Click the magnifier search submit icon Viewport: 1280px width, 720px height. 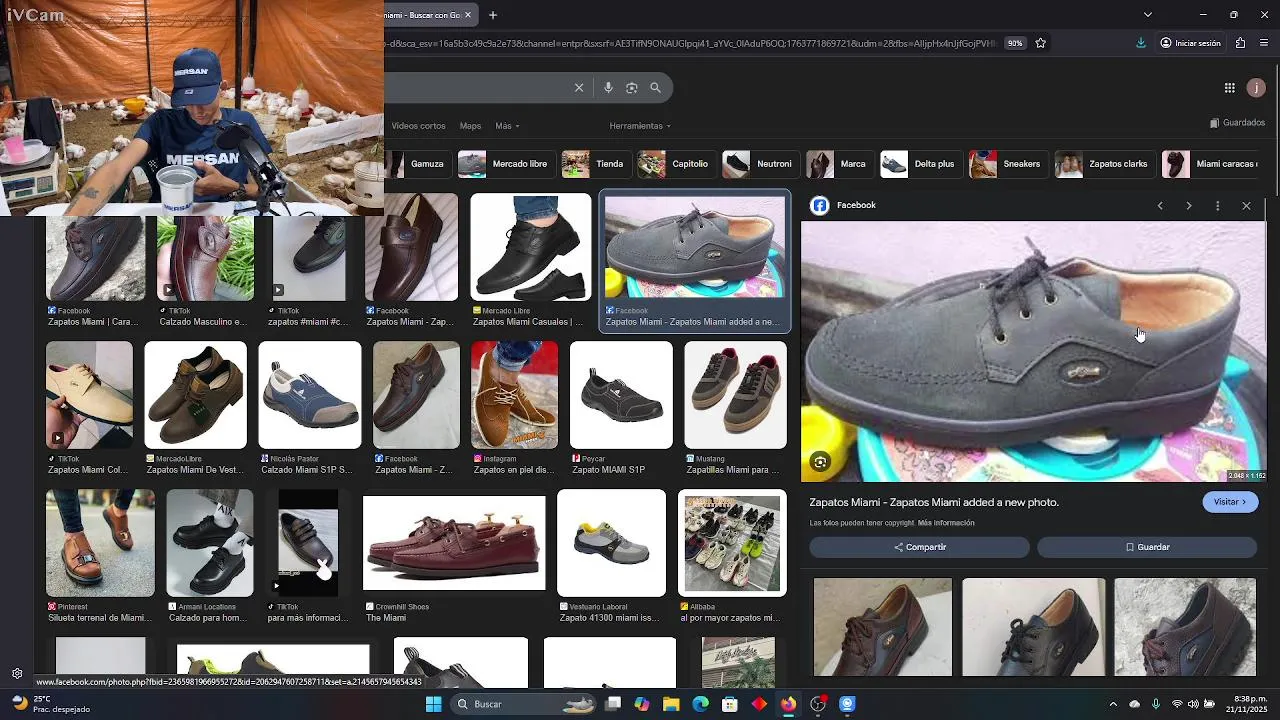tap(655, 88)
